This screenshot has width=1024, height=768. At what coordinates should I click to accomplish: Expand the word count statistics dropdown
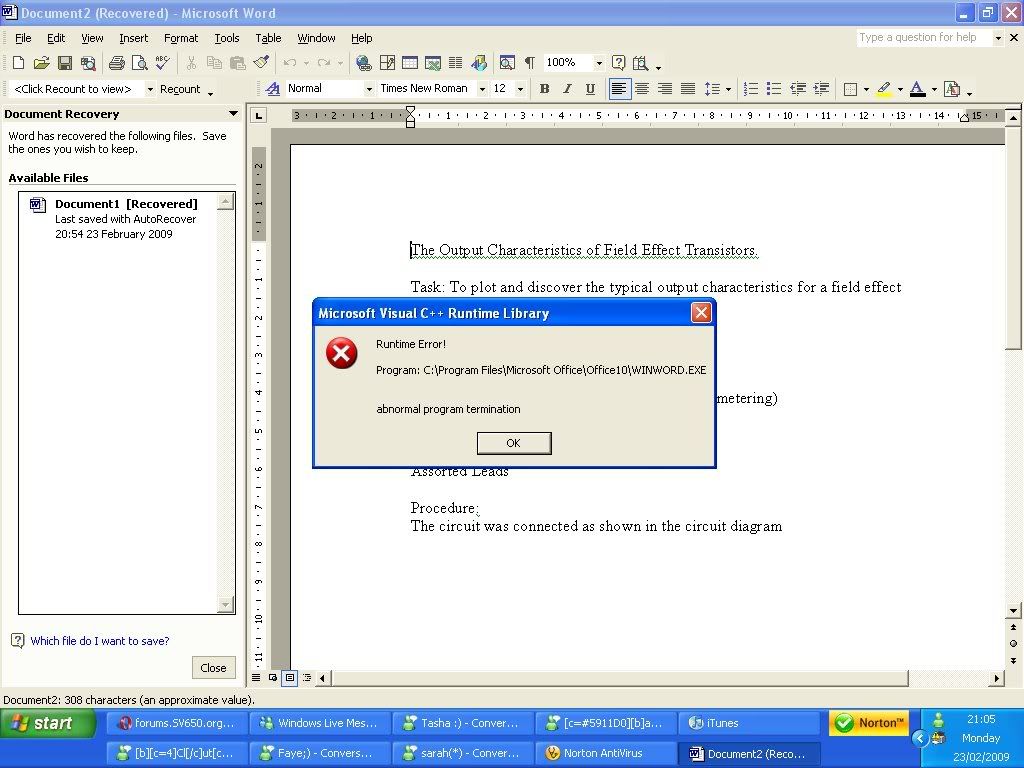pyautogui.click(x=150, y=89)
